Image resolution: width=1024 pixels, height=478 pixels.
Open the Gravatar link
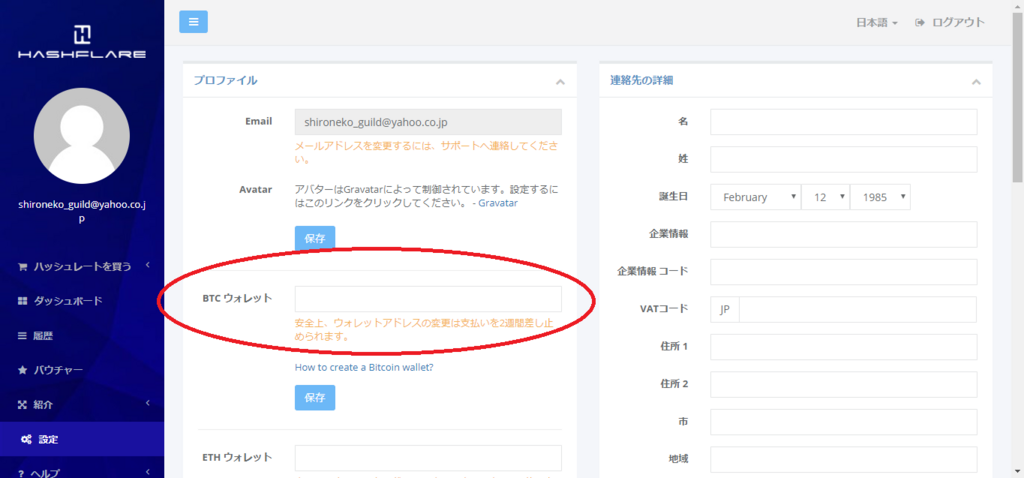pos(498,203)
